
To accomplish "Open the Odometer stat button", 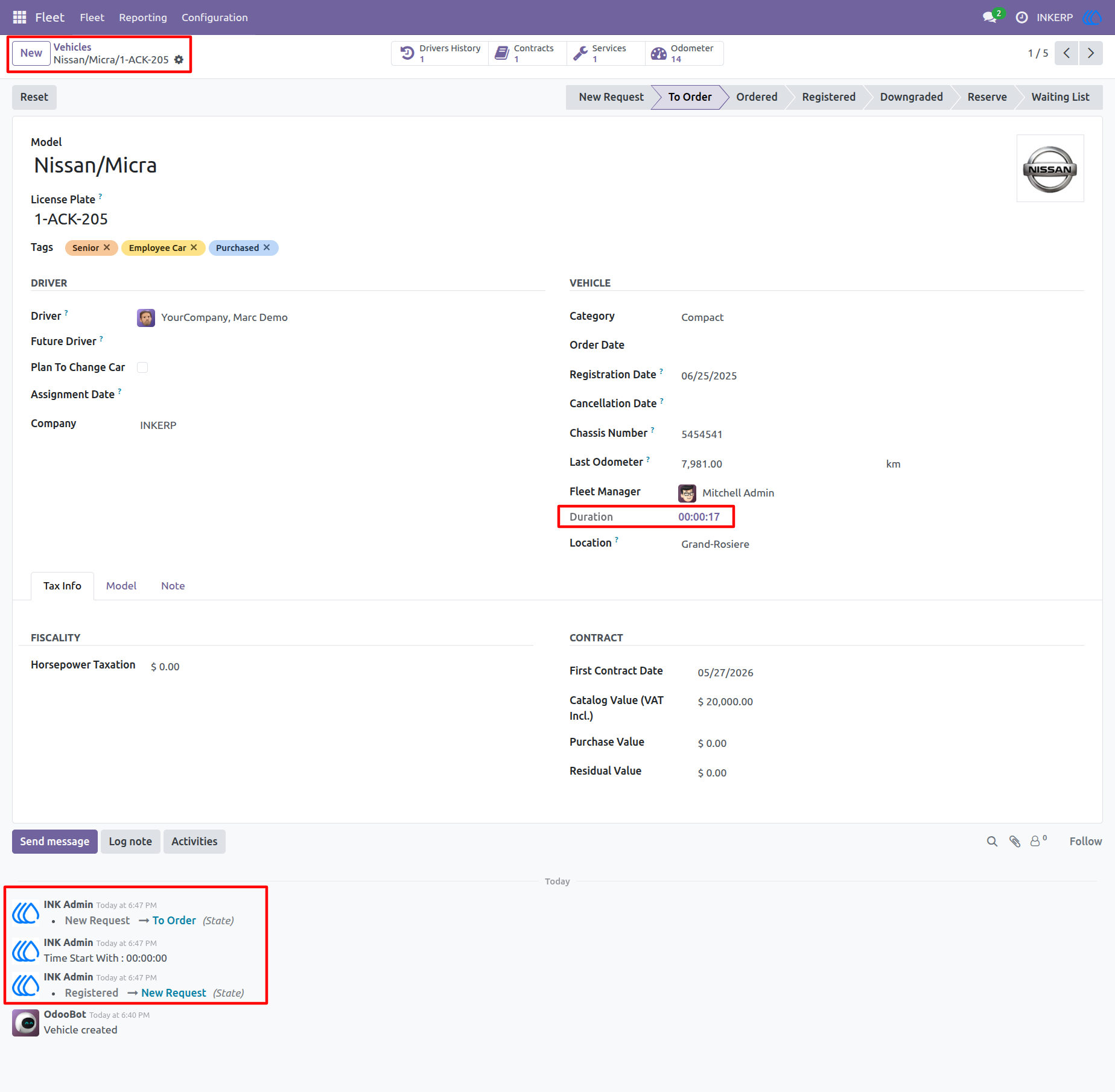I will [684, 53].
